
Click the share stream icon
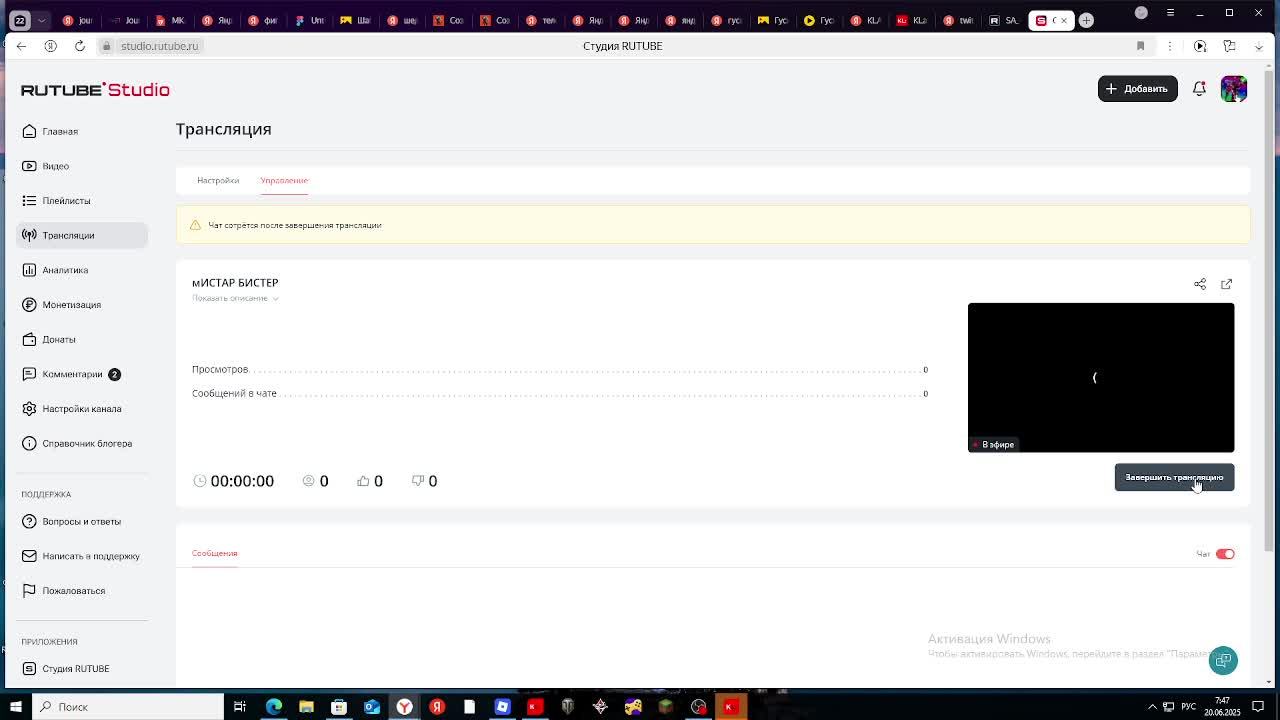click(x=1200, y=284)
